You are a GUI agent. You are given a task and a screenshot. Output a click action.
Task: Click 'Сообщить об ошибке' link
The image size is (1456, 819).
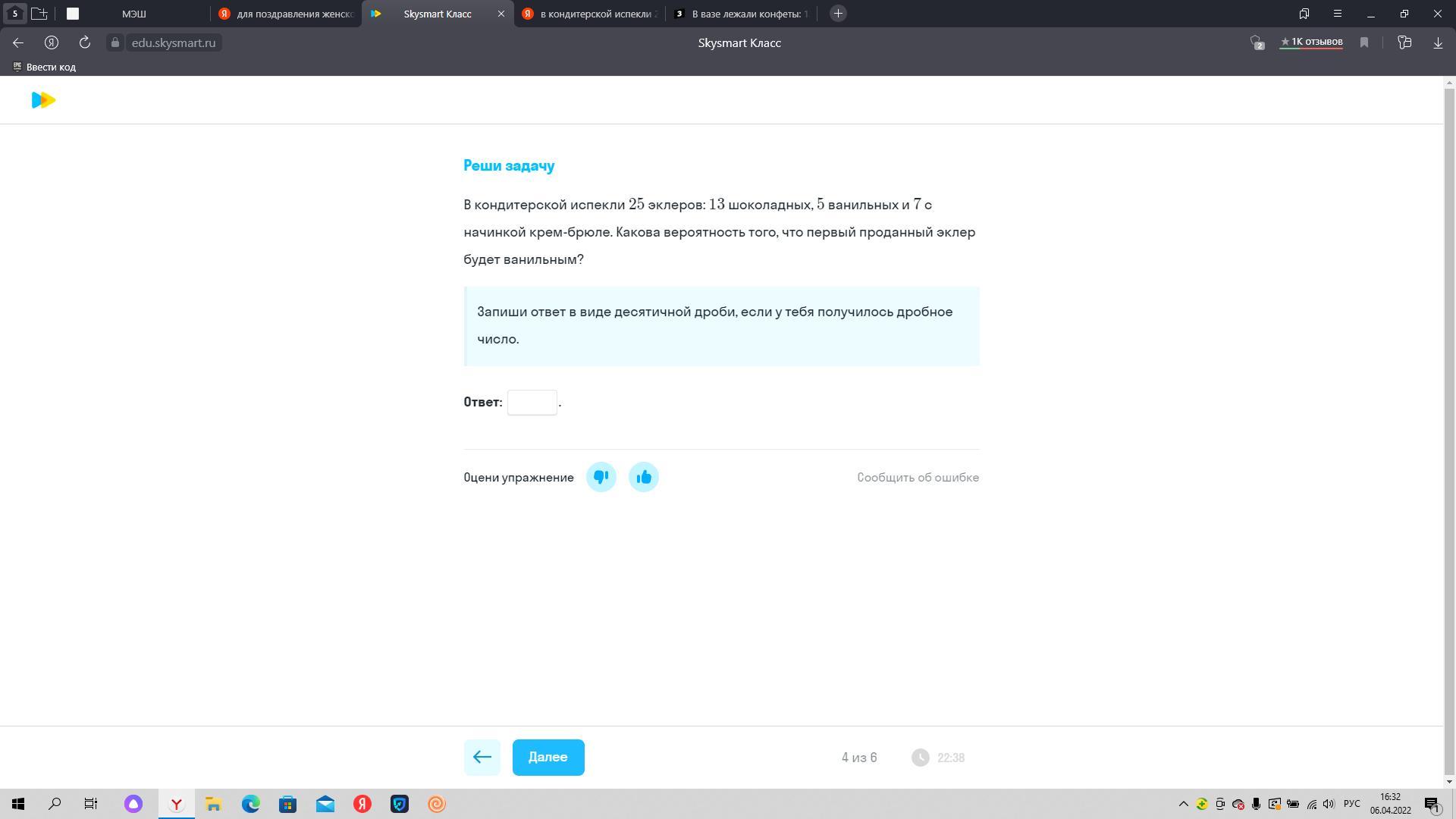918,477
